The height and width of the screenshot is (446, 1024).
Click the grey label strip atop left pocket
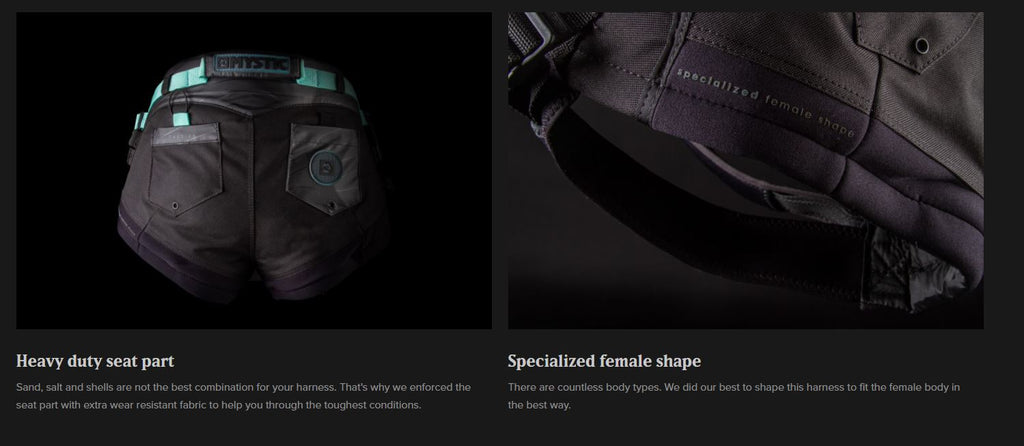(185, 135)
